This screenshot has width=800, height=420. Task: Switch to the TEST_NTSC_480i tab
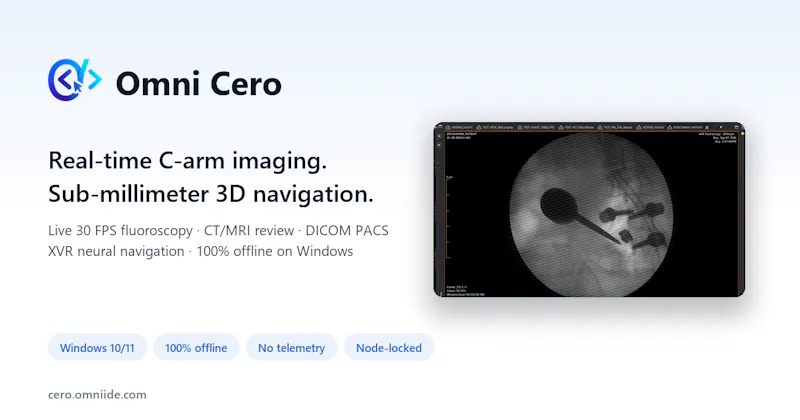coord(495,127)
